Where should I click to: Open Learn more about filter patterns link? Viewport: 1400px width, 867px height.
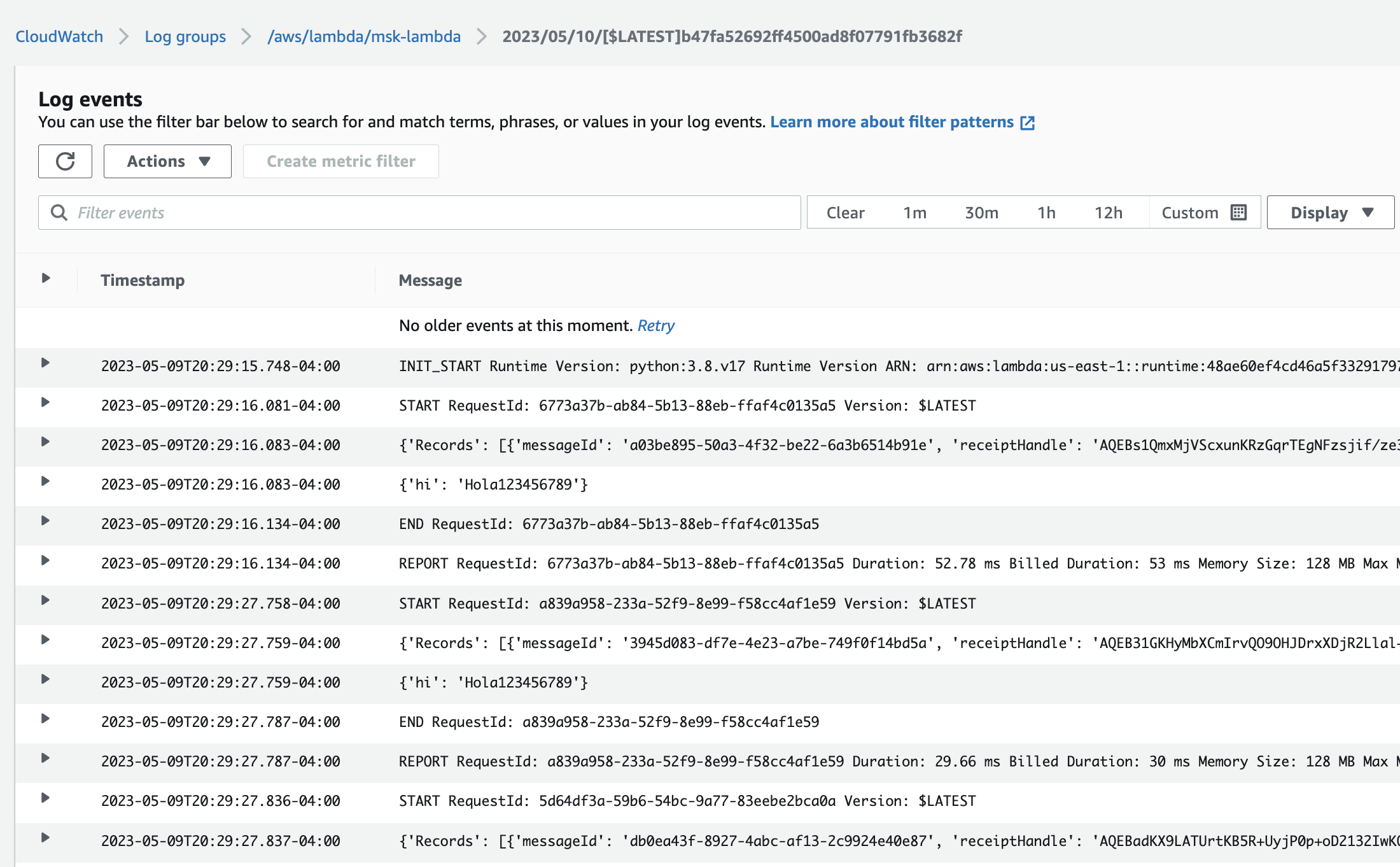[892, 122]
